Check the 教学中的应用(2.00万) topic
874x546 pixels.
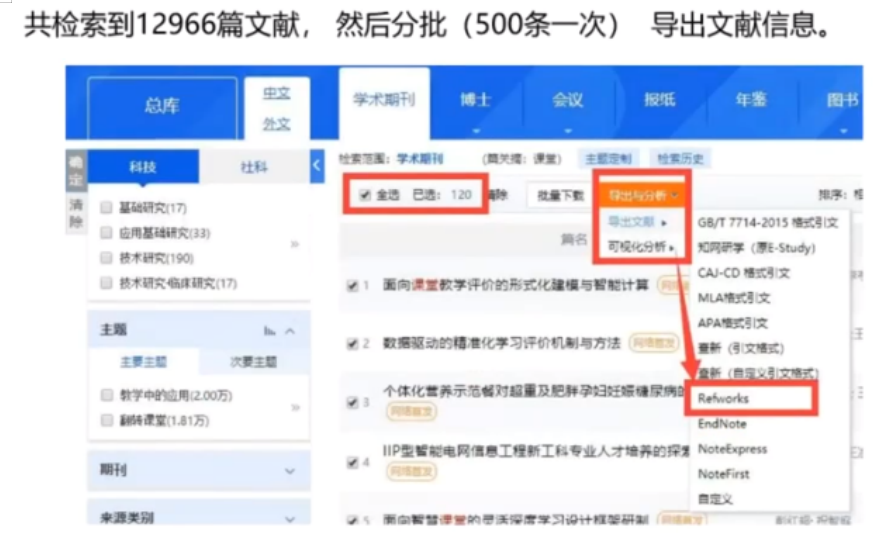pos(107,395)
